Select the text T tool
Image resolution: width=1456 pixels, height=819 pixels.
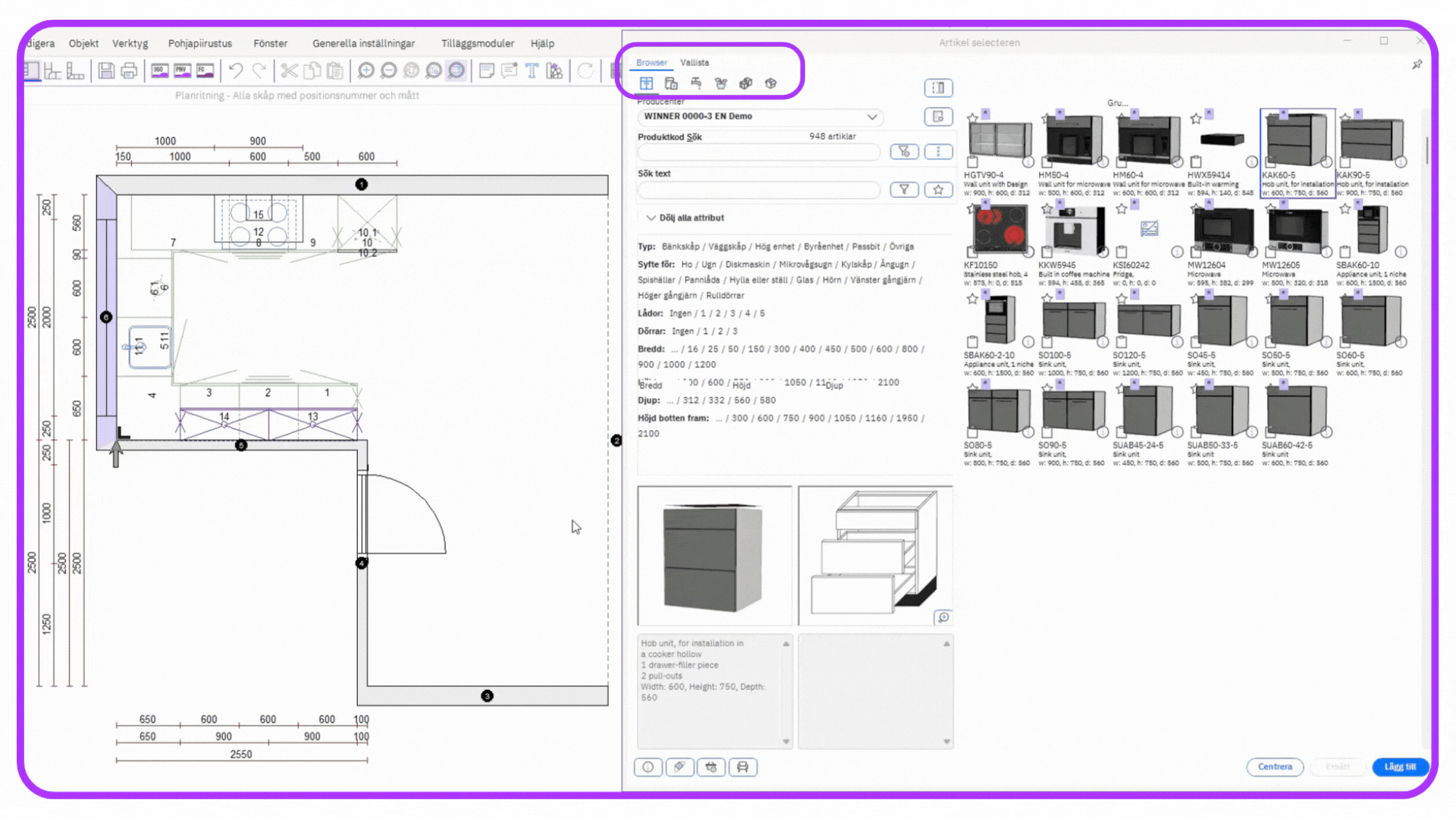tap(532, 71)
